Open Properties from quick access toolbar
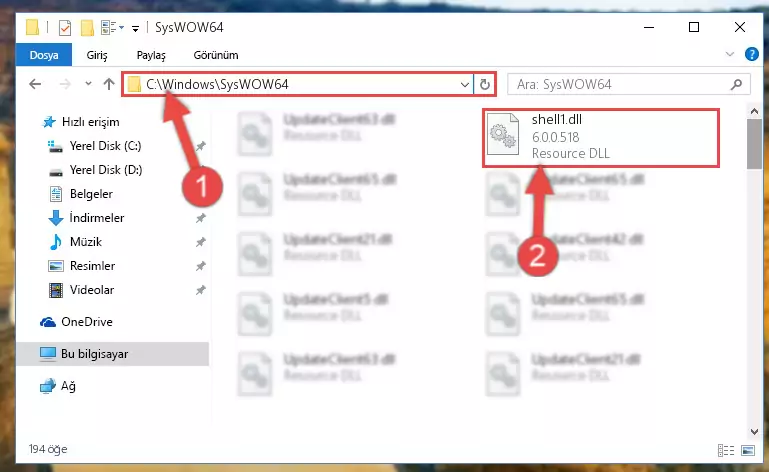 pos(65,27)
